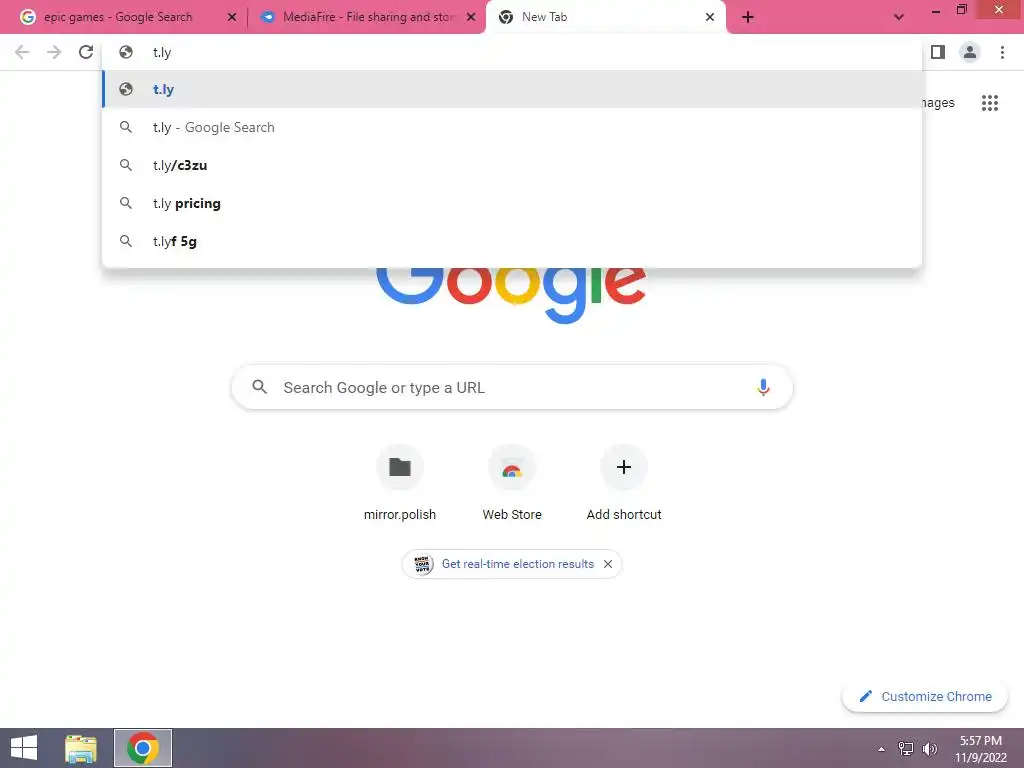Open File Explorer from the taskbar

point(81,748)
